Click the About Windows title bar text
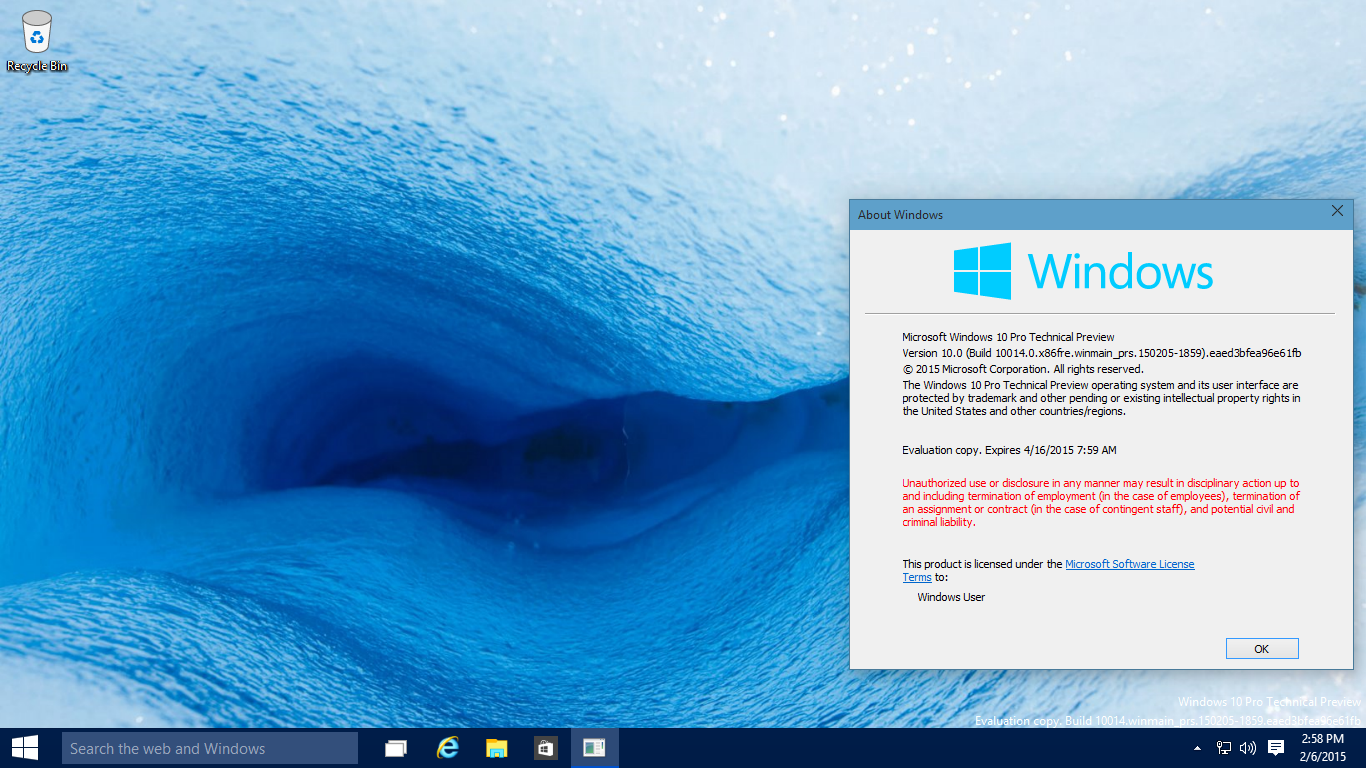The image size is (1366, 768). [899, 214]
